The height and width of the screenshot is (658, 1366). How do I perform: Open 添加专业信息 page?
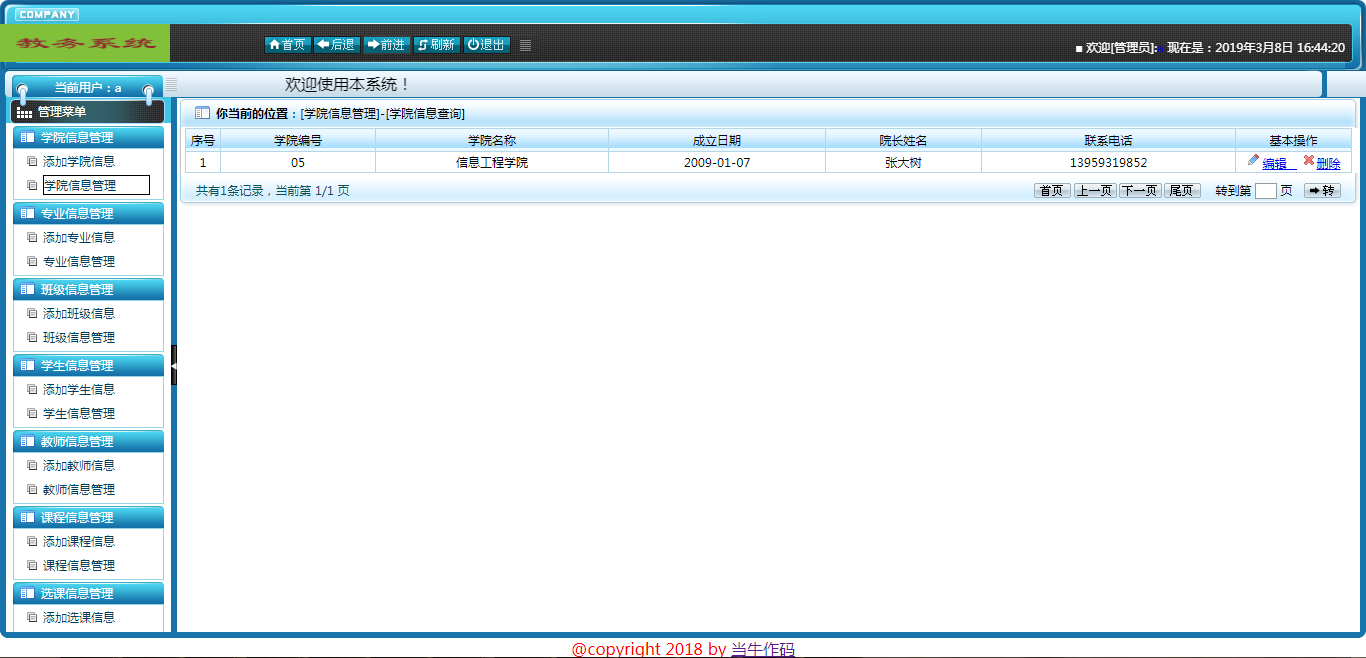coord(79,237)
